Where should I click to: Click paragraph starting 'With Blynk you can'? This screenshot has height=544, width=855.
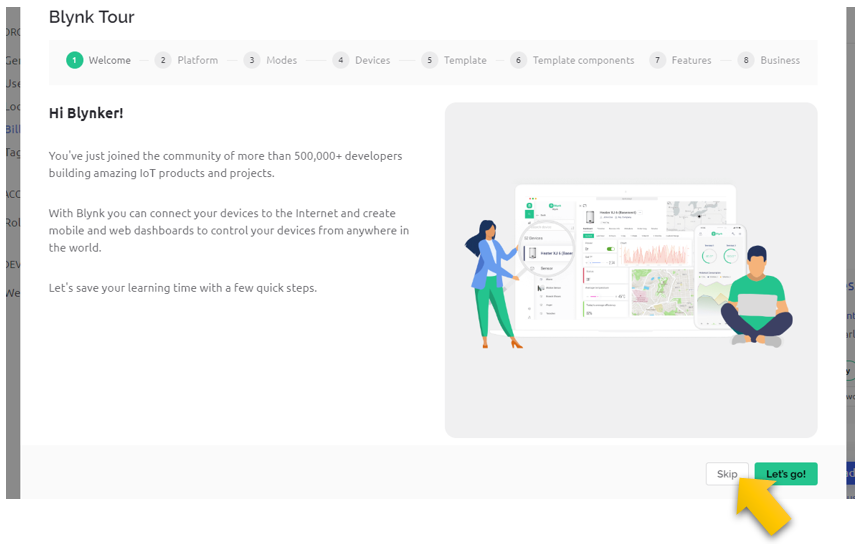pyautogui.click(x=228, y=230)
